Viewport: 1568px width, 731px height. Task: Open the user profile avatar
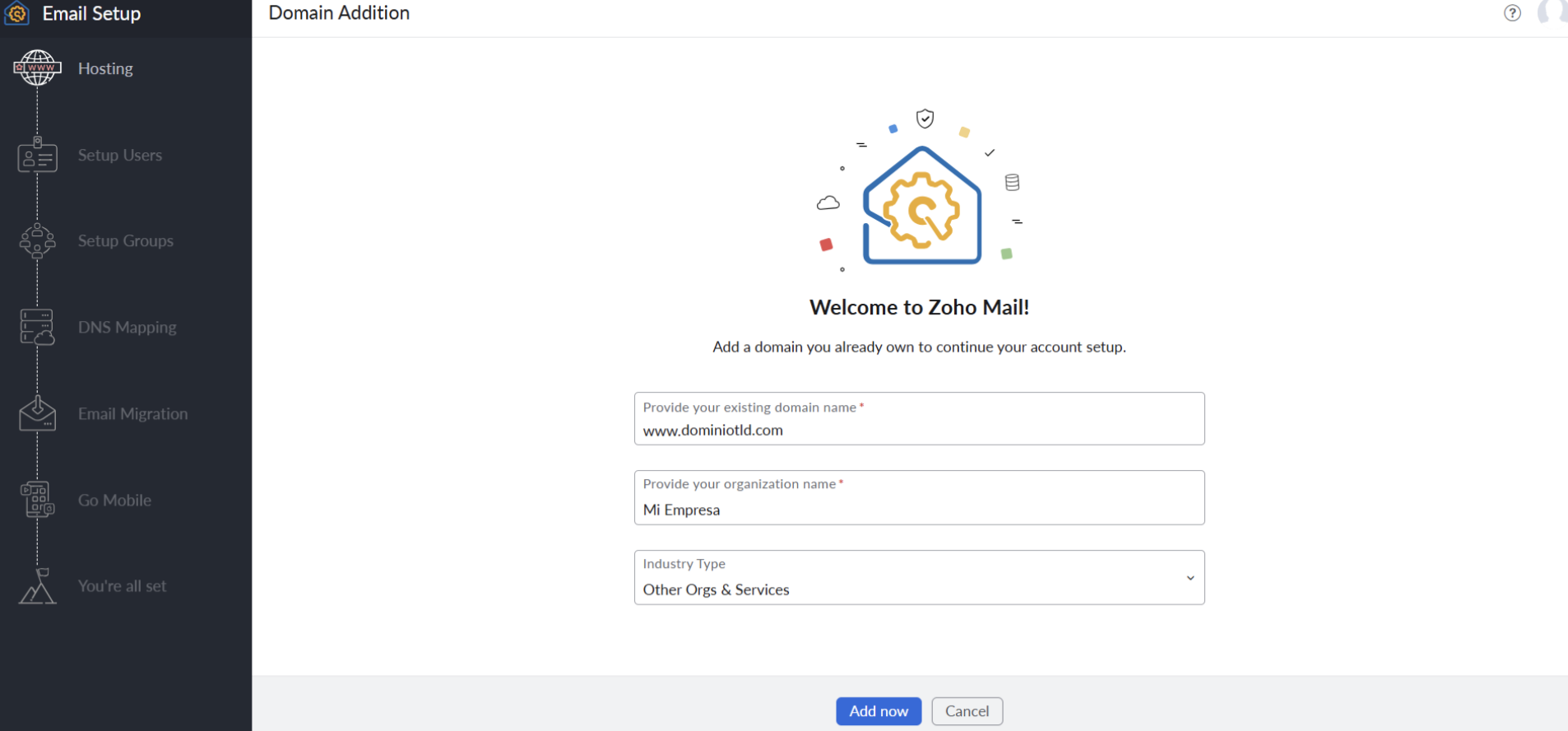tap(1552, 12)
